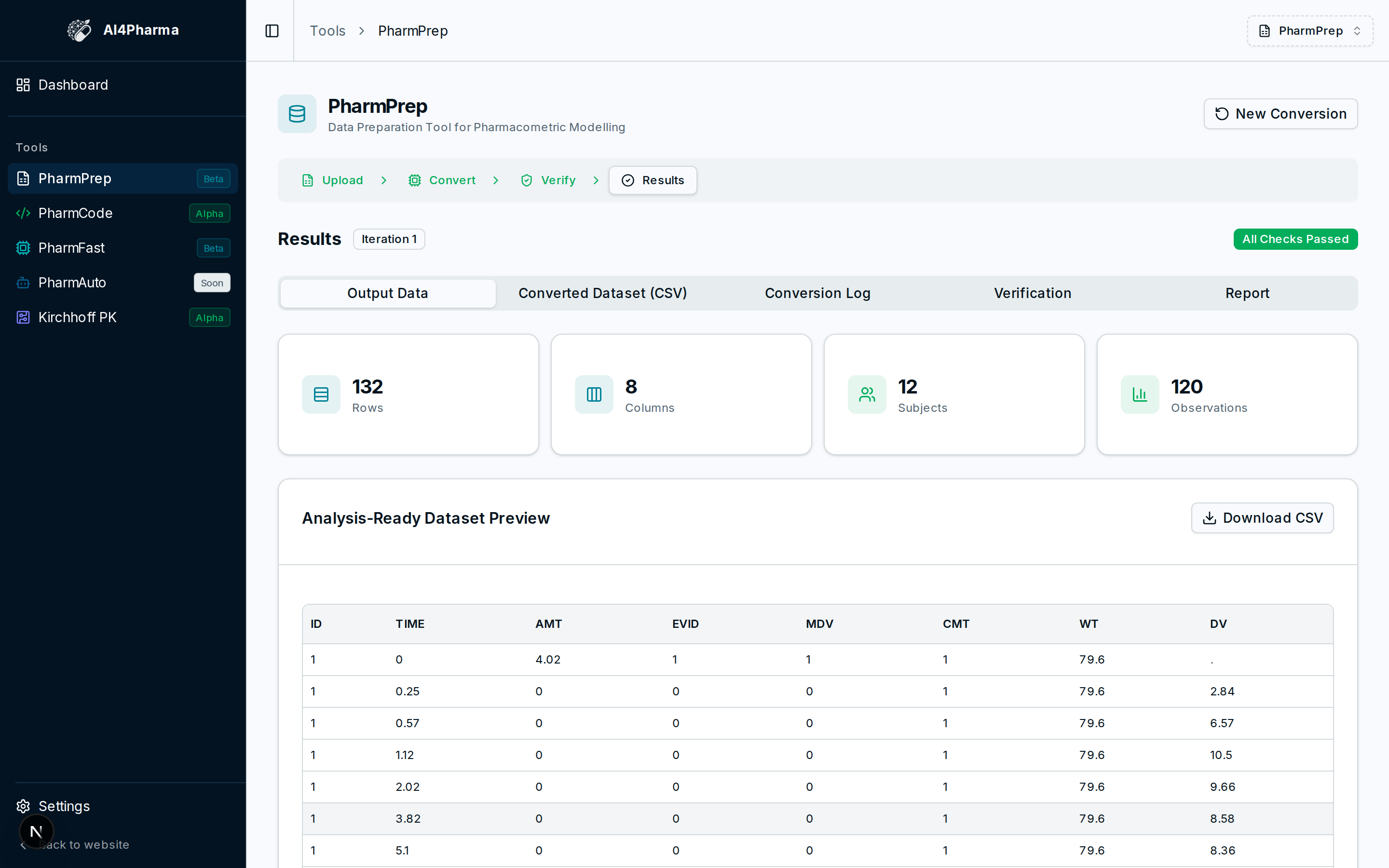Click the Observations chart icon

click(1140, 394)
